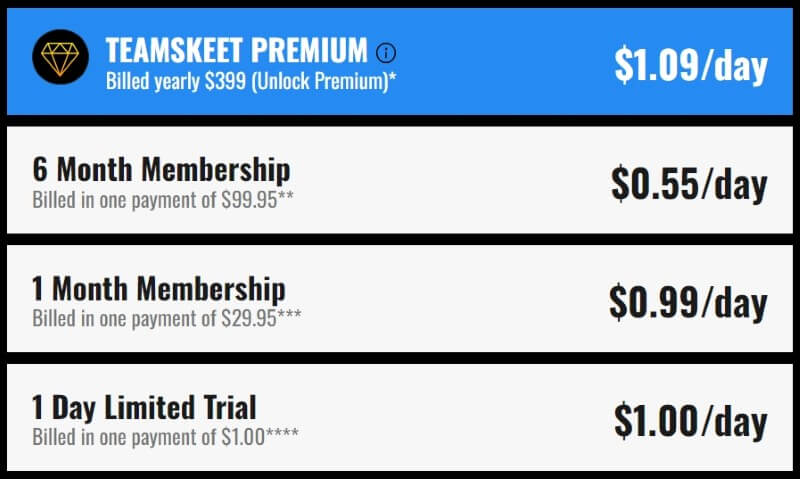Click 'Billed in one payment of $29.95' text

[155, 318]
